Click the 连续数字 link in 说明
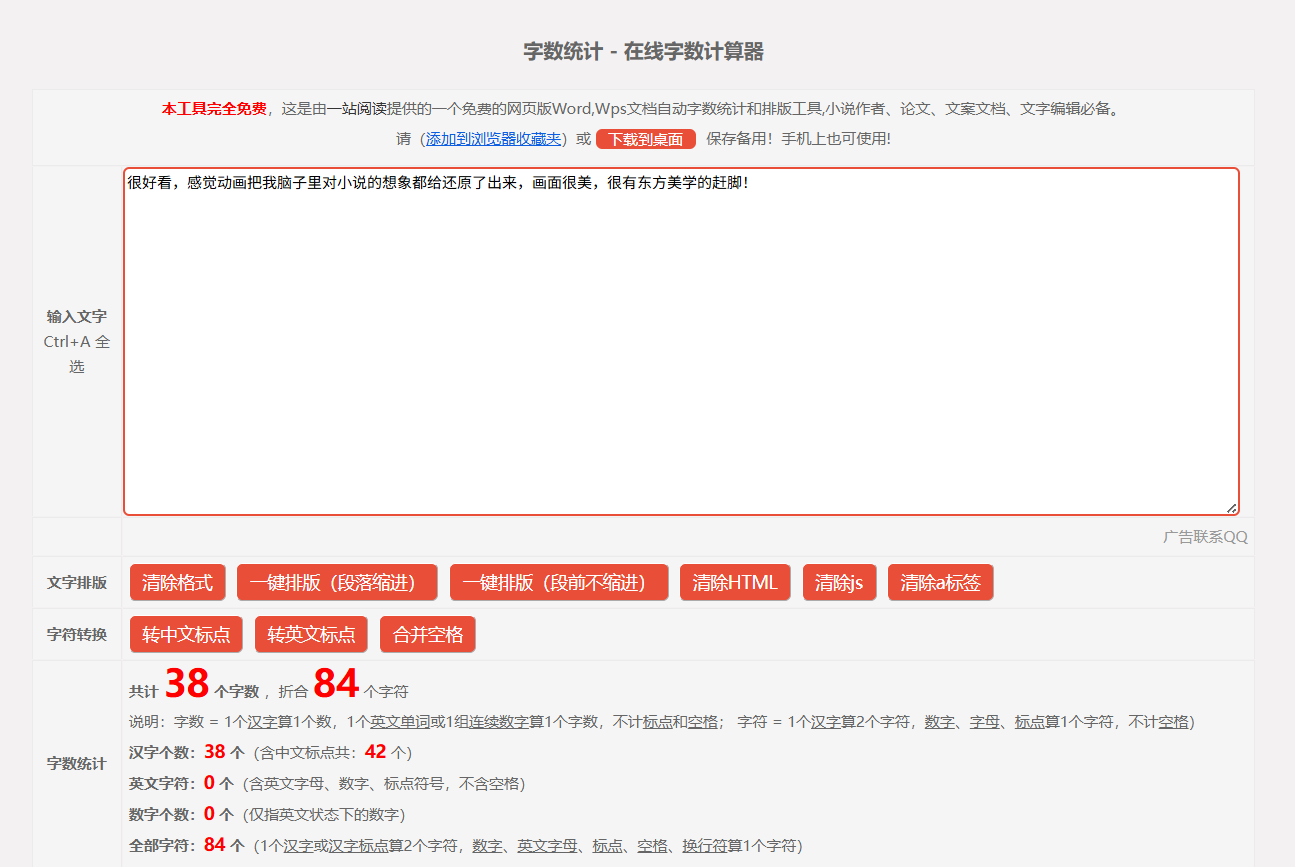 coord(499,721)
